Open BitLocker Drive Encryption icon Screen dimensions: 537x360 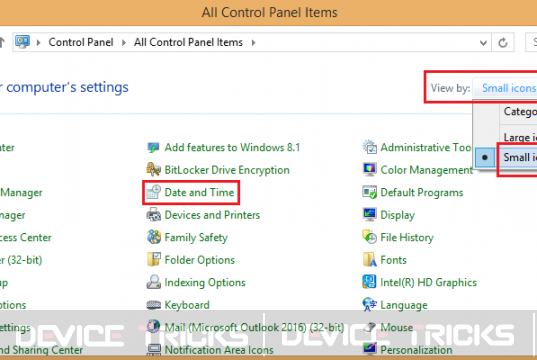[x=153, y=170]
